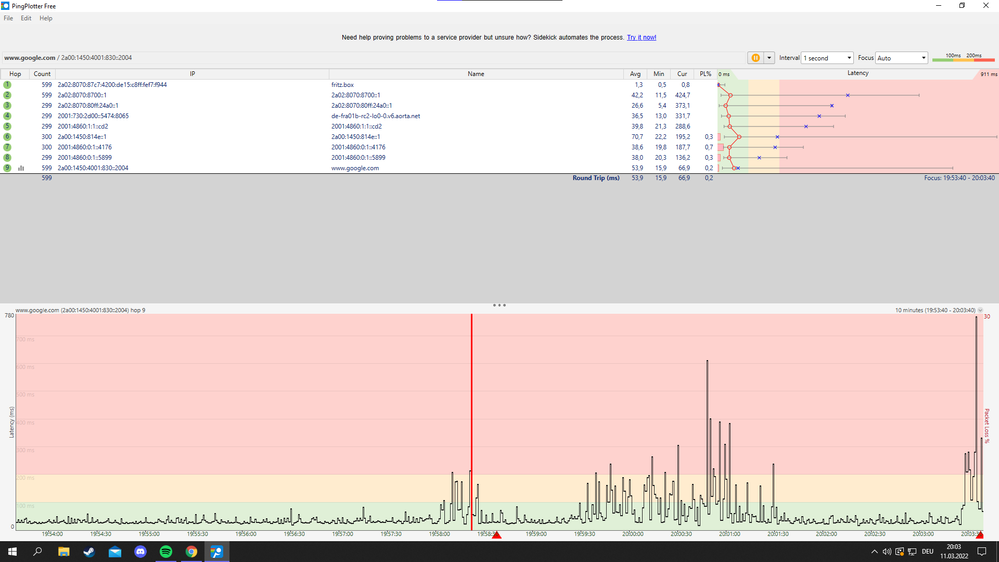Select the green hop 4 circle icon
The width and height of the screenshot is (999, 562).
(x=7, y=116)
